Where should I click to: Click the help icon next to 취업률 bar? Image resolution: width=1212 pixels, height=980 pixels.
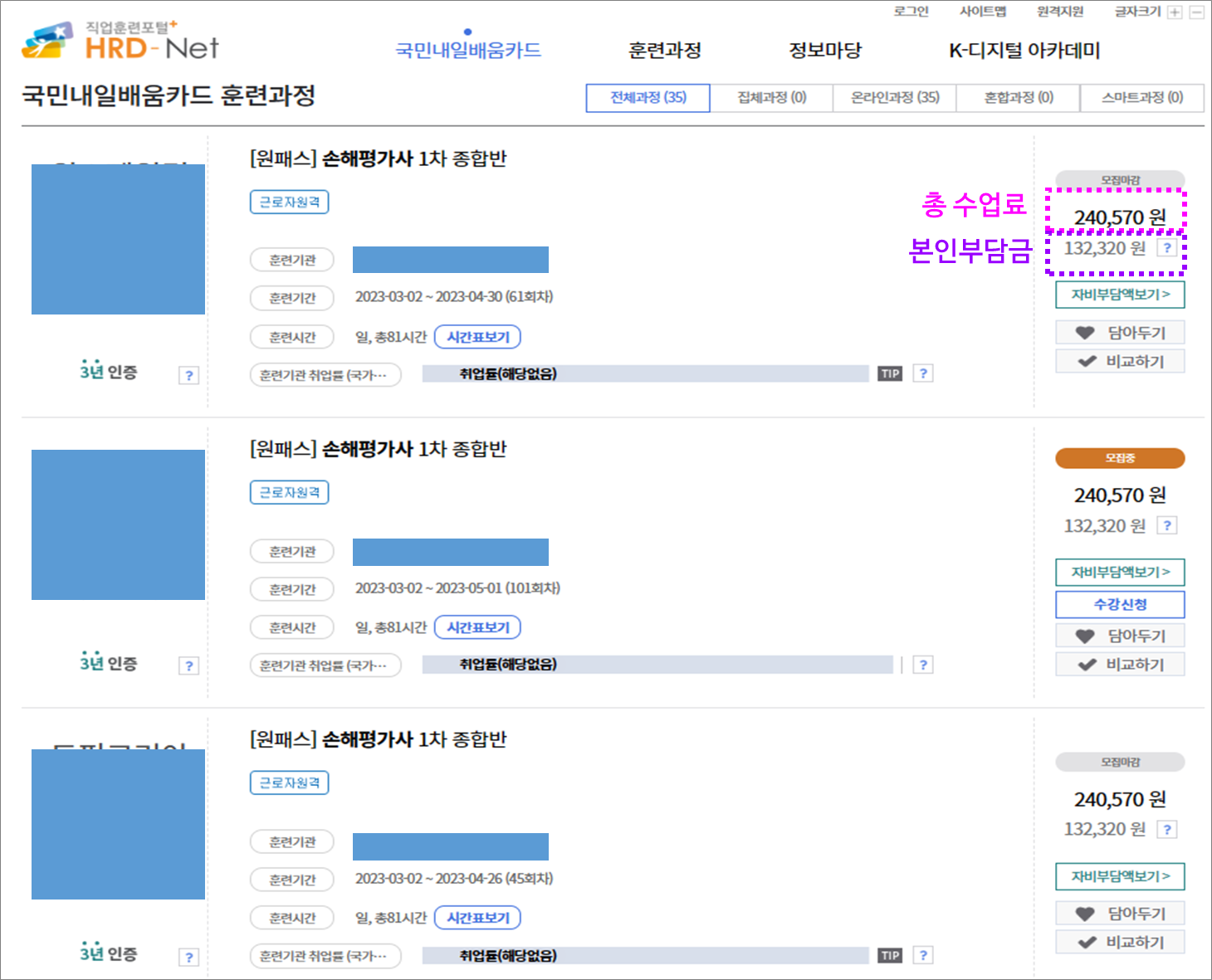click(x=924, y=373)
